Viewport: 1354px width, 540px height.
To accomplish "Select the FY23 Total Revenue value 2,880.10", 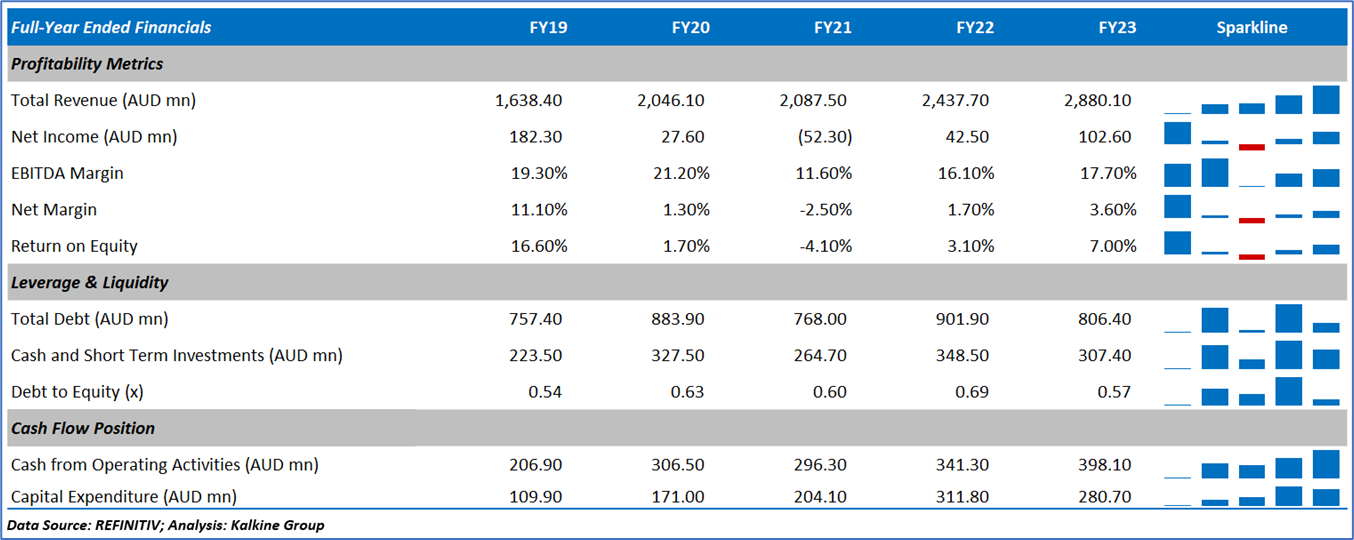I will click(x=1099, y=101).
